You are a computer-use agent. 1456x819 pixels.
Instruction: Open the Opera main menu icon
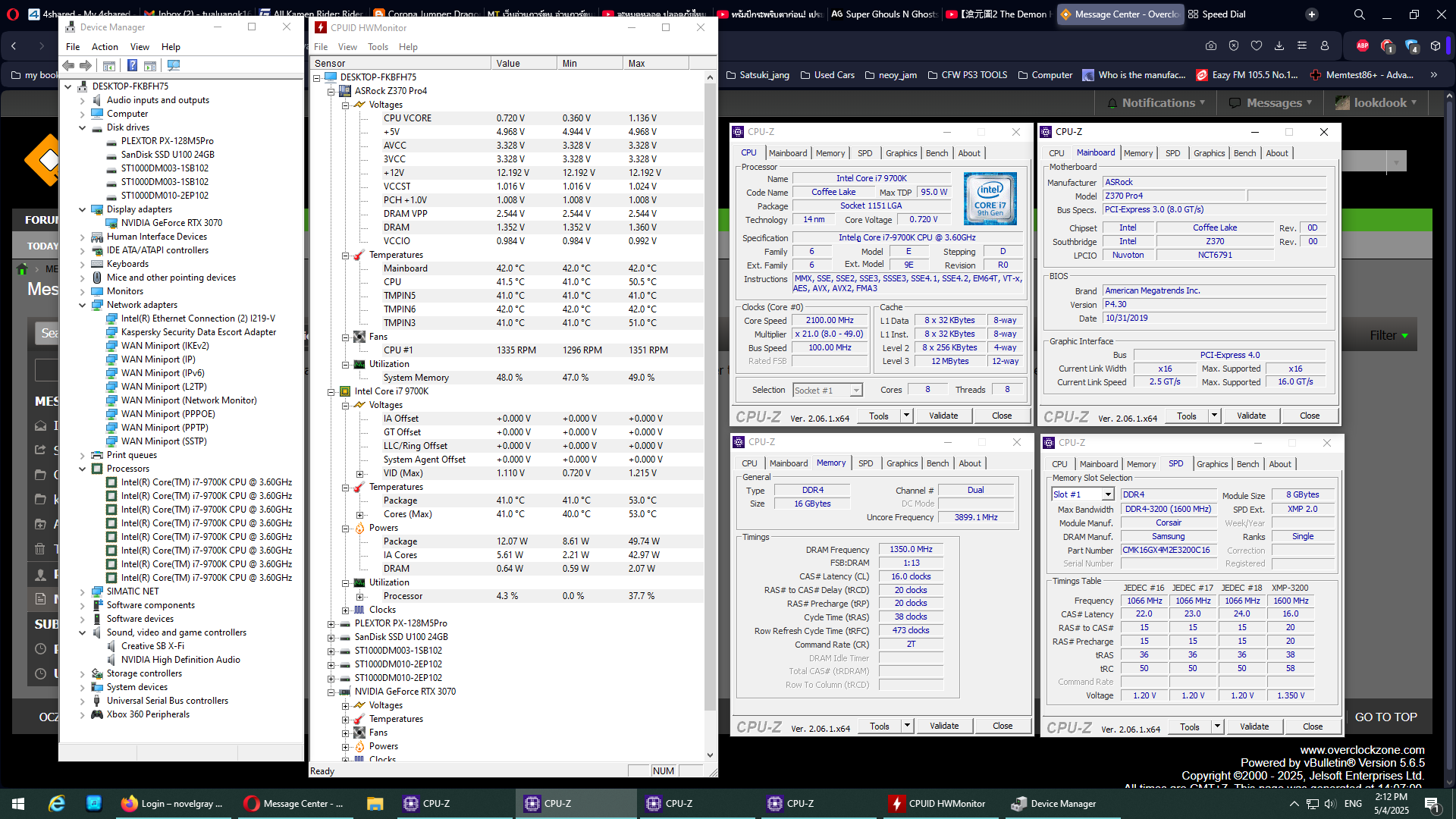pyautogui.click(x=12, y=14)
